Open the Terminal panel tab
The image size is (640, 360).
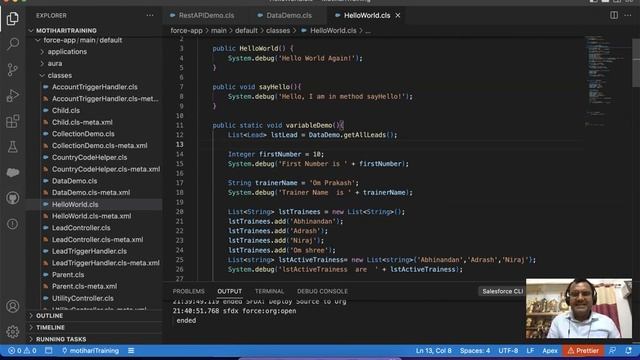click(269, 291)
